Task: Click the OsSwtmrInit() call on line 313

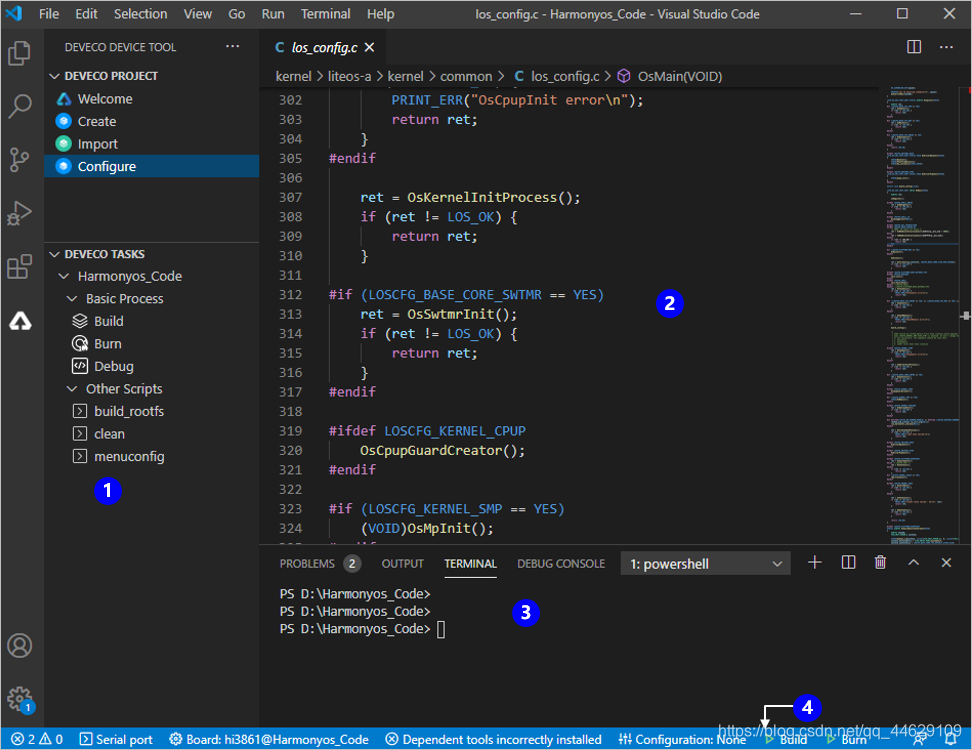Action: click(461, 314)
